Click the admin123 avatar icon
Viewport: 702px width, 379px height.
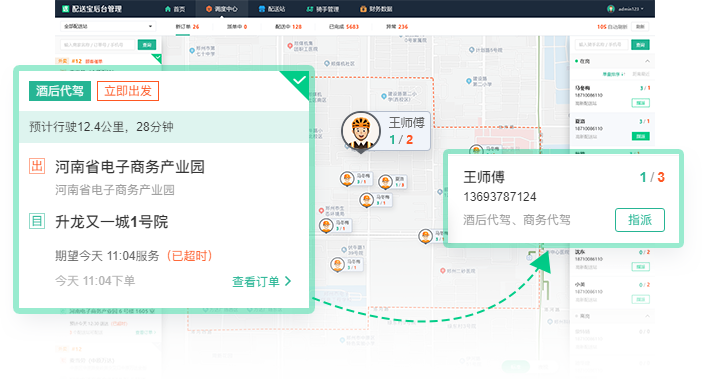click(x=611, y=9)
